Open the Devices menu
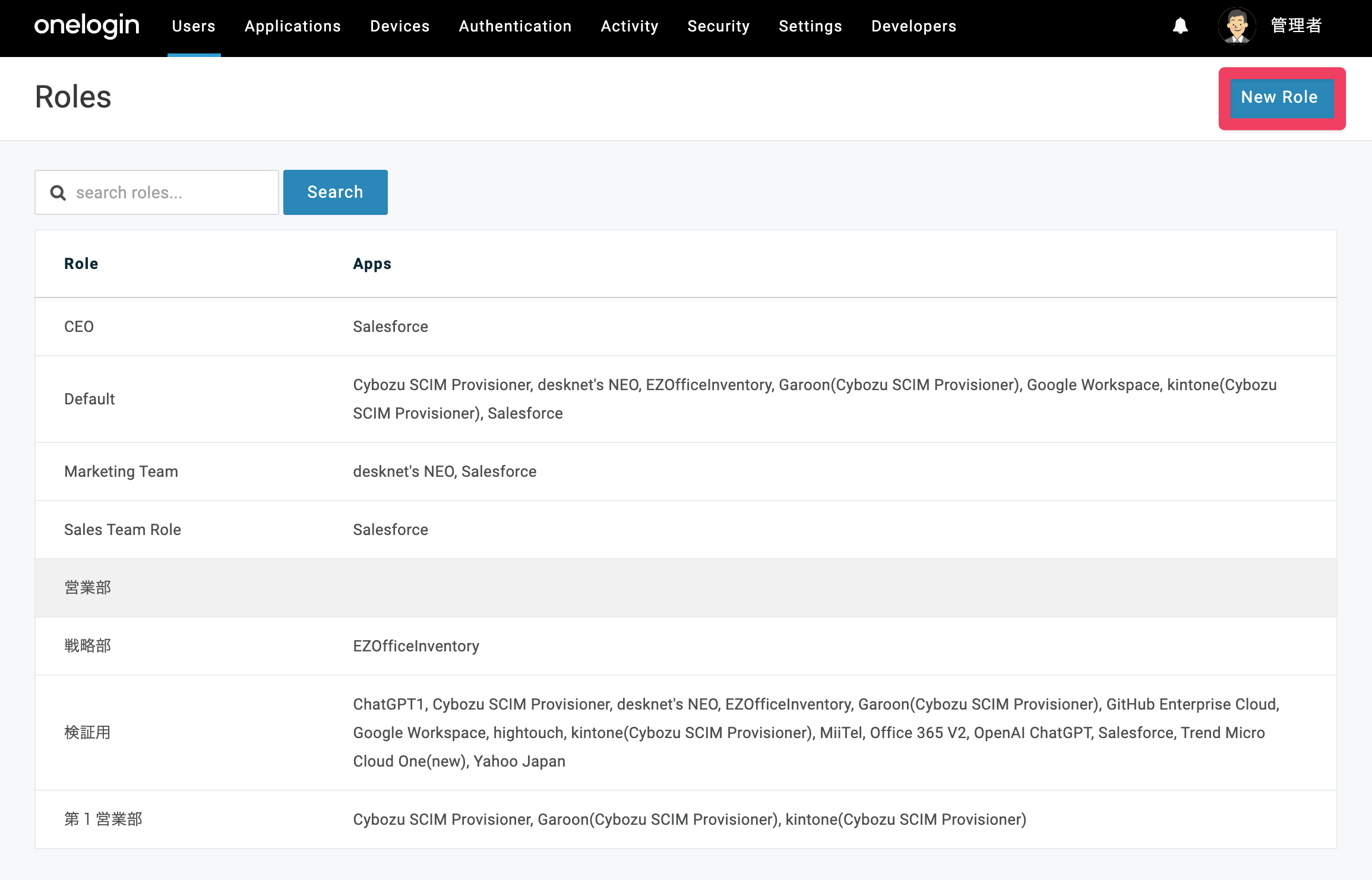Image resolution: width=1372 pixels, height=880 pixels. point(400,26)
